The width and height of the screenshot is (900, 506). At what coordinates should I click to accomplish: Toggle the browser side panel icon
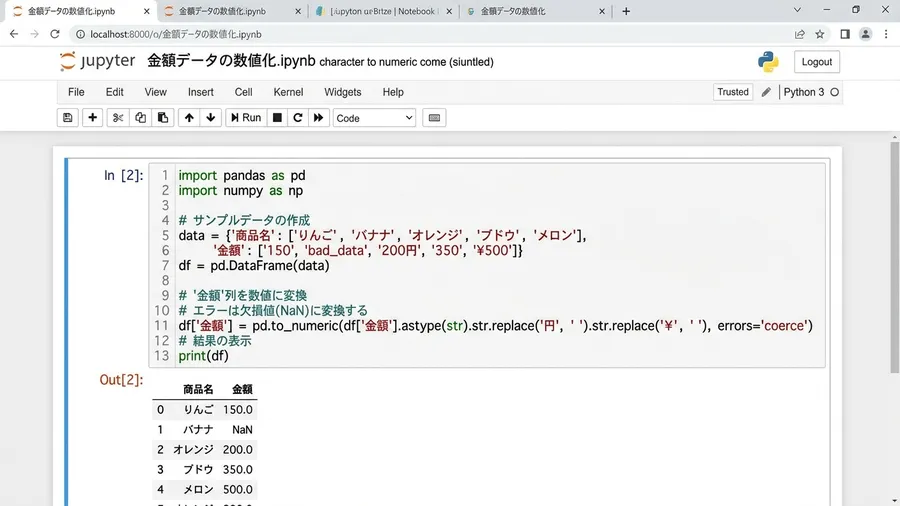[845, 34]
